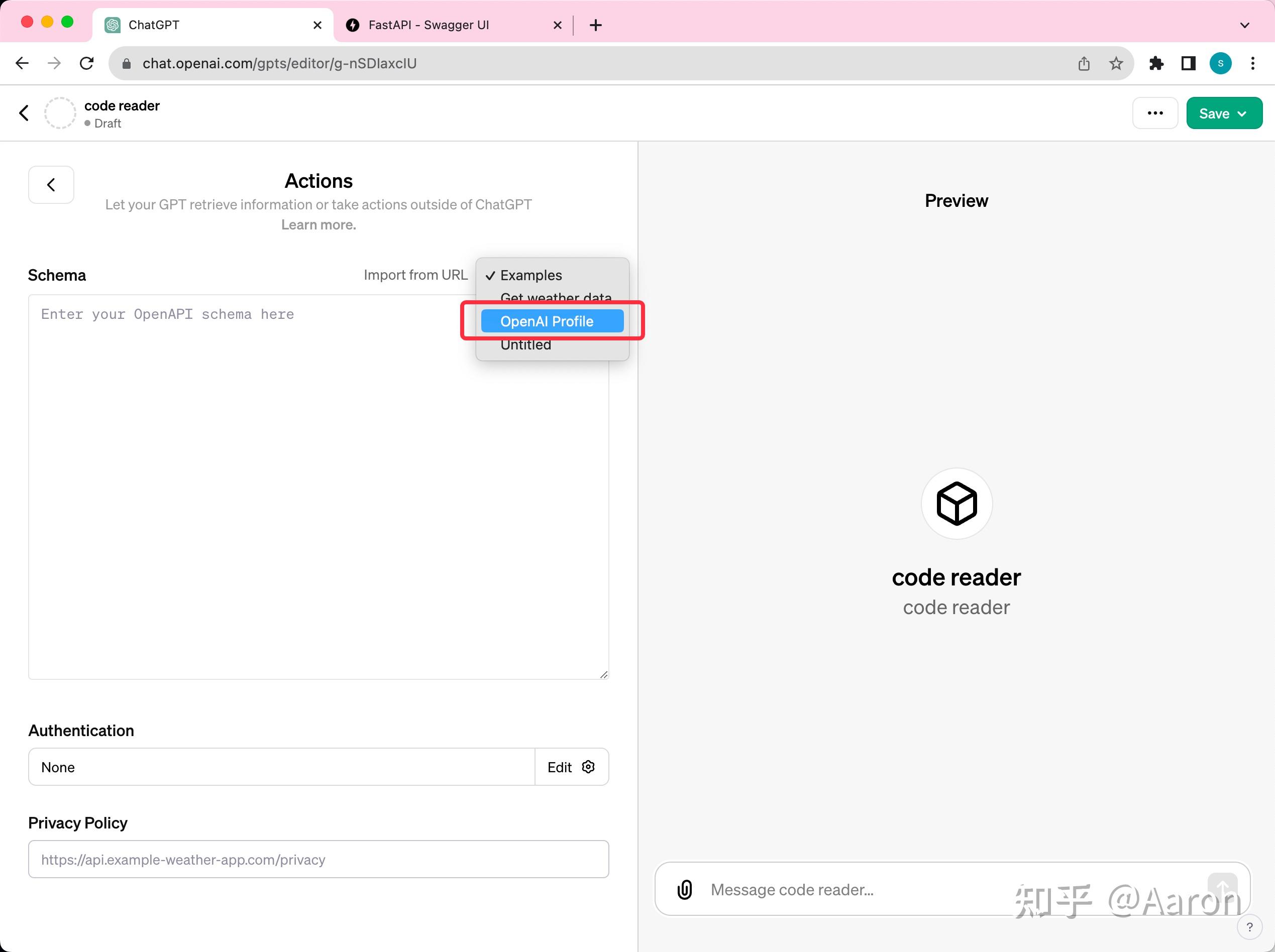The image size is (1275, 952).
Task: Click Edit next to the Authentication field
Action: coord(560,766)
